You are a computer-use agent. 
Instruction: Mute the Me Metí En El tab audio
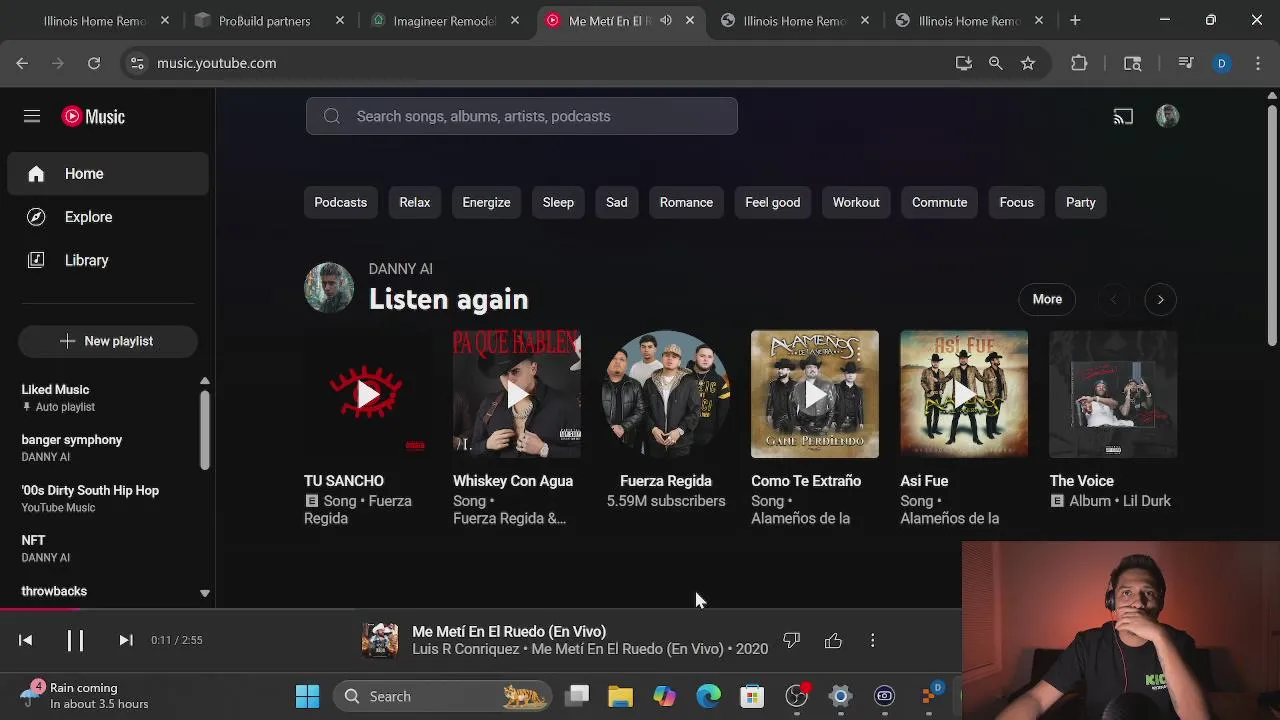point(666,20)
